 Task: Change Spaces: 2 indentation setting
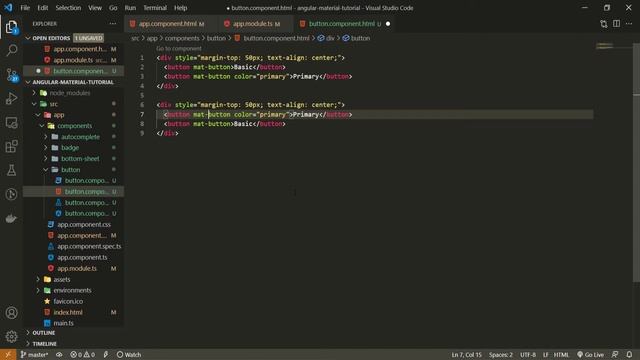point(500,354)
